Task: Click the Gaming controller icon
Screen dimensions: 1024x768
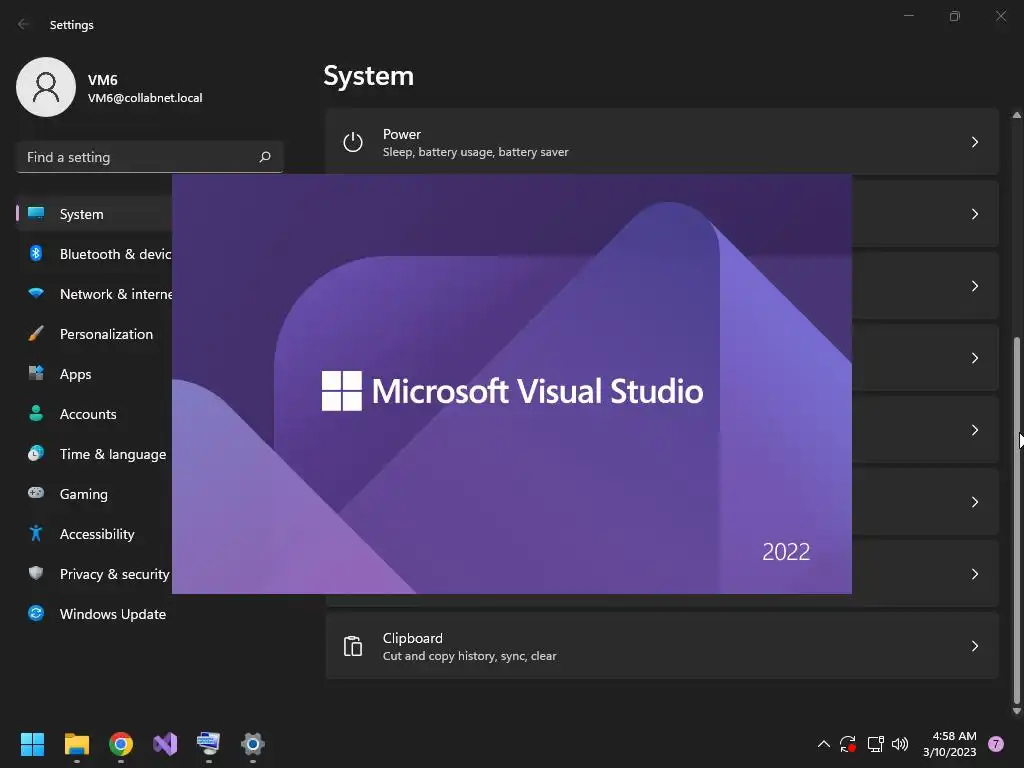Action: click(x=36, y=492)
